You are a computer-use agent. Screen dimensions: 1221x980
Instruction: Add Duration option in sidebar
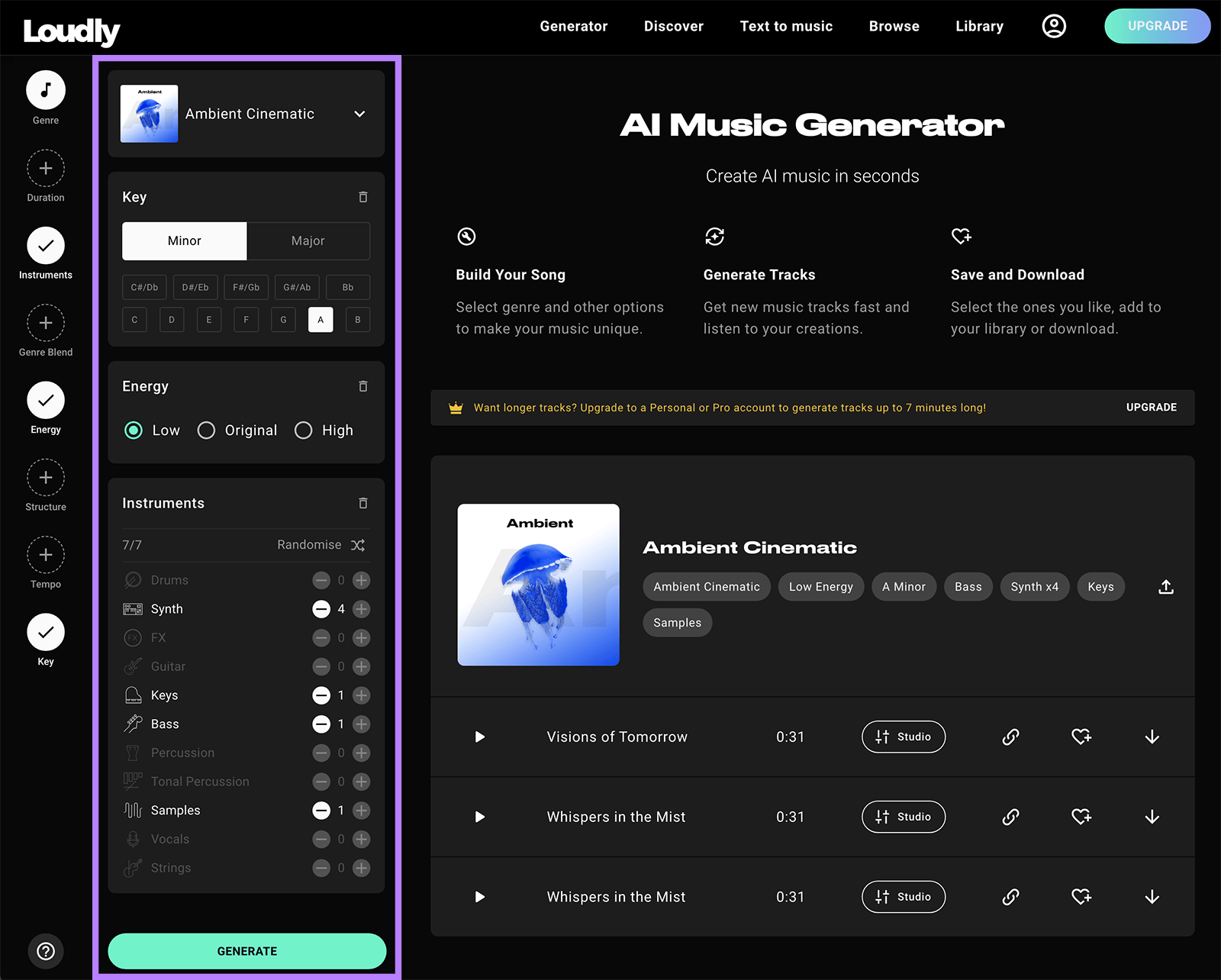coord(46,169)
